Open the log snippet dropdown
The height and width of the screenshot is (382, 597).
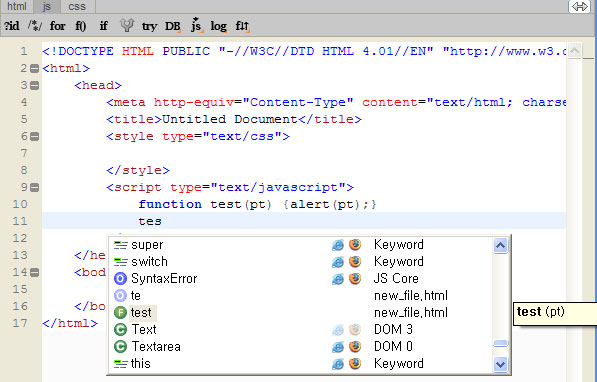(219, 26)
